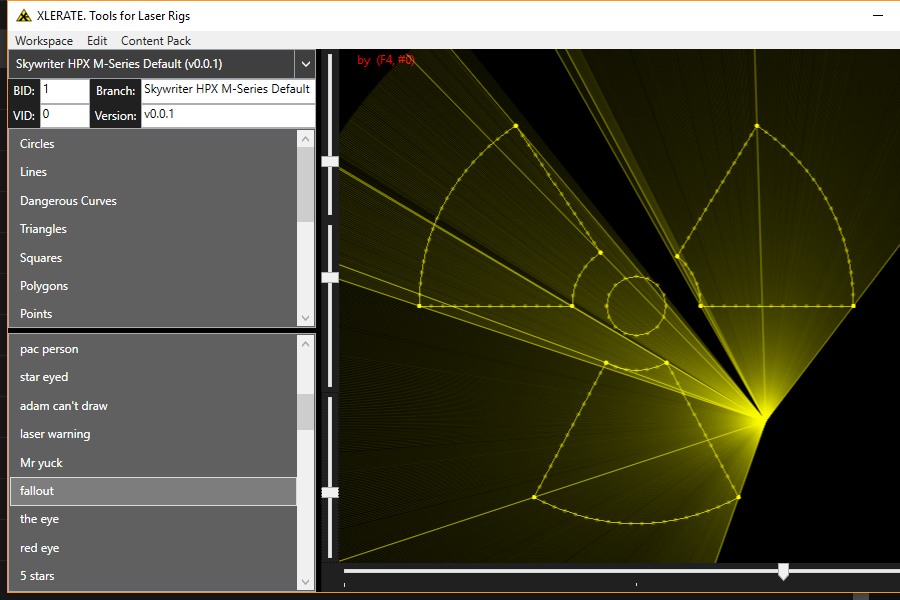Screen dimensions: 900x600
Task: Select the Triangles category
Action: [44, 229]
